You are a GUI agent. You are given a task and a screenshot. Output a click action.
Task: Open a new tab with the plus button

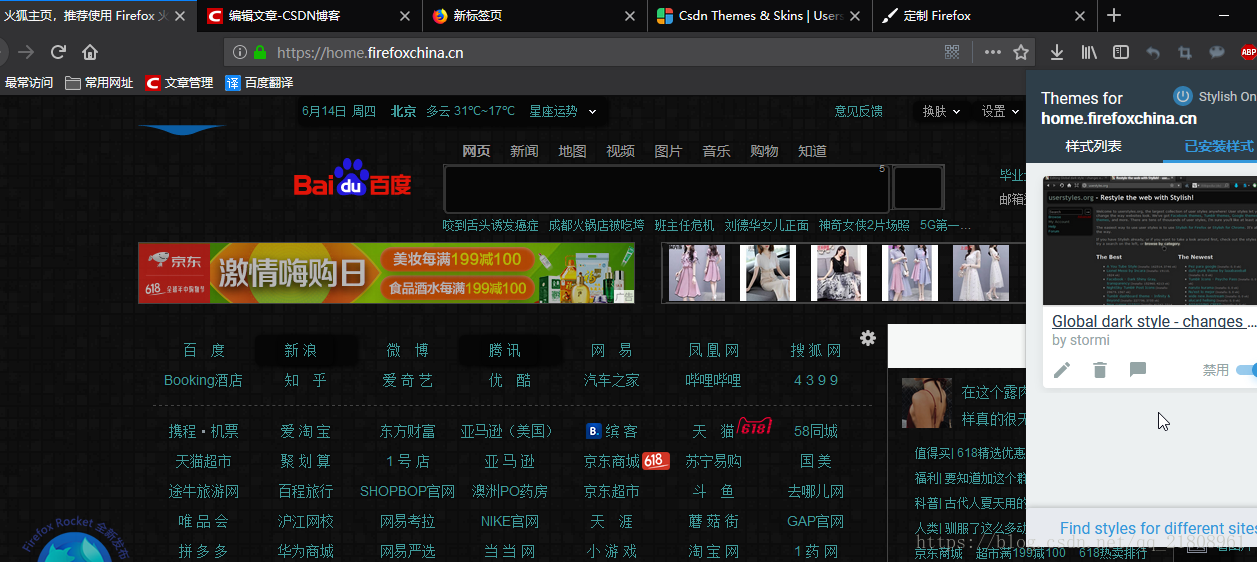pos(1114,15)
